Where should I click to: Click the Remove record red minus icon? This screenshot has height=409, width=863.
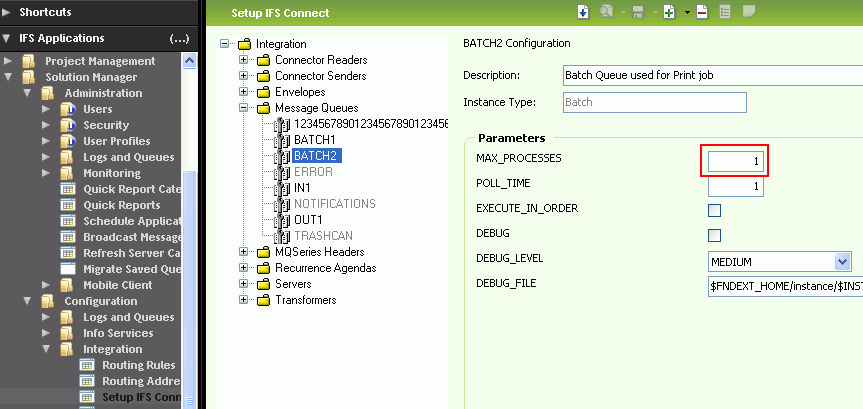(x=702, y=12)
